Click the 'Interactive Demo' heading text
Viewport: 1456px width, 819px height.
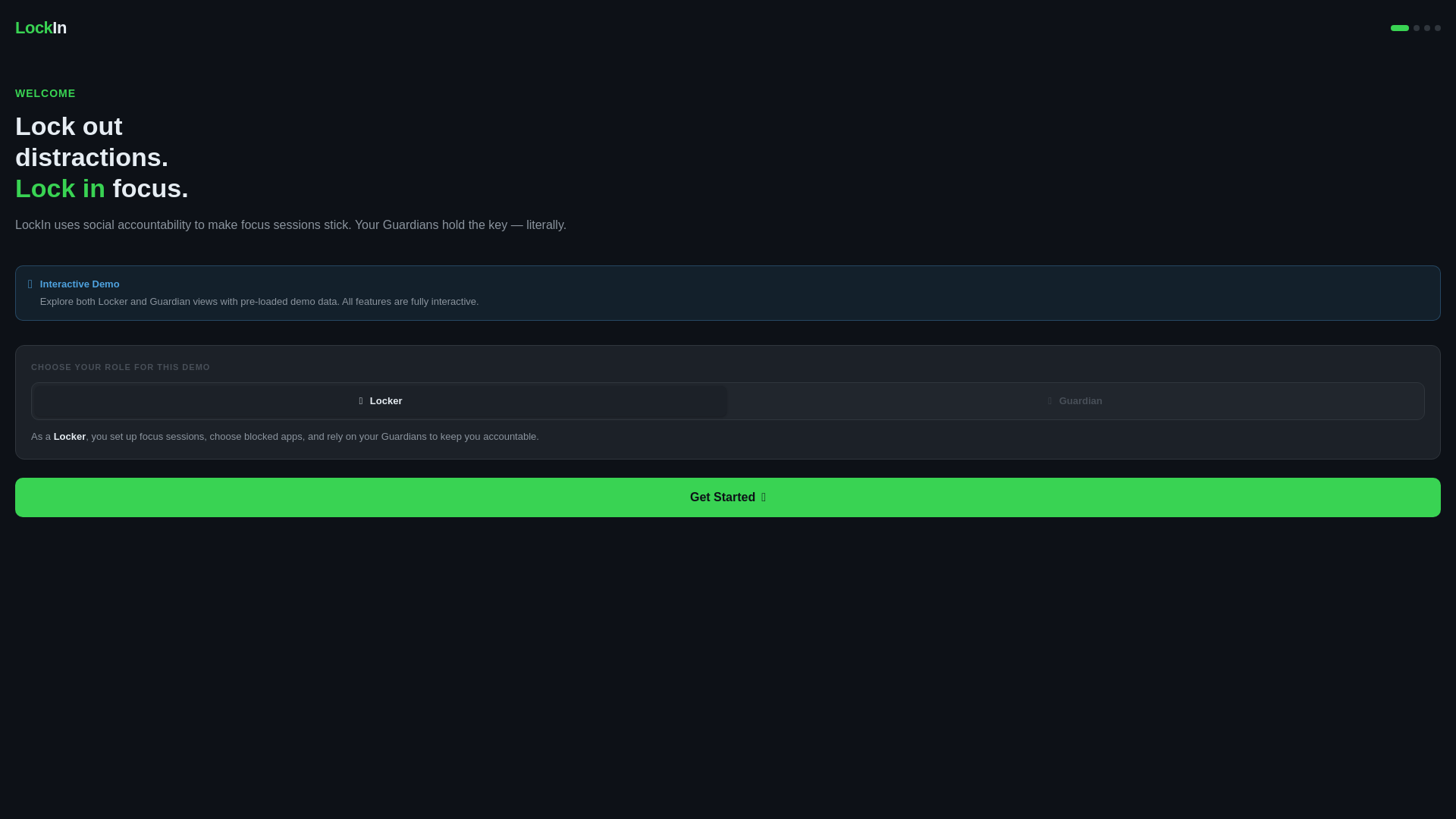point(80,284)
